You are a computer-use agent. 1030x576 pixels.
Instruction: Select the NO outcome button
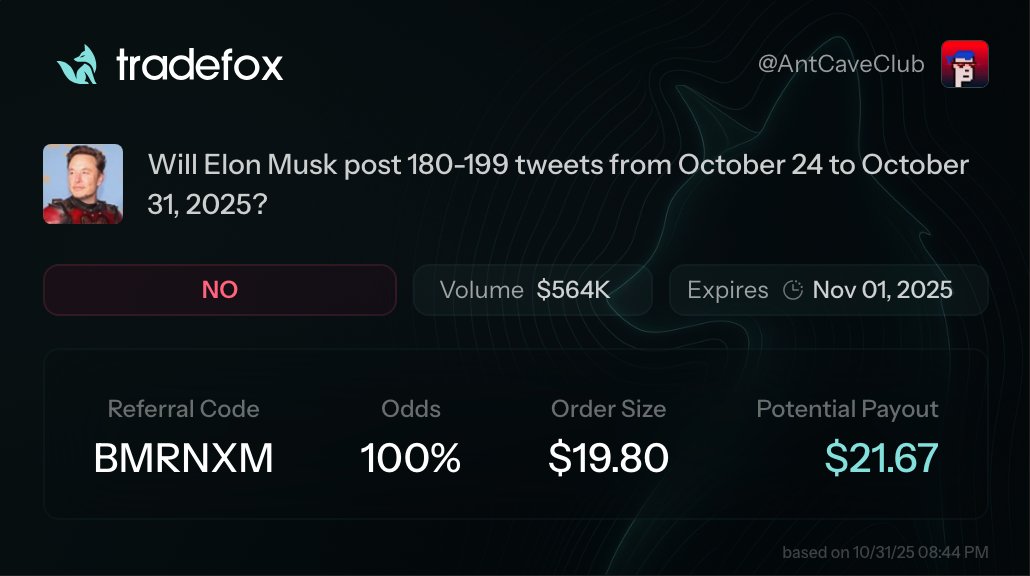click(x=220, y=290)
